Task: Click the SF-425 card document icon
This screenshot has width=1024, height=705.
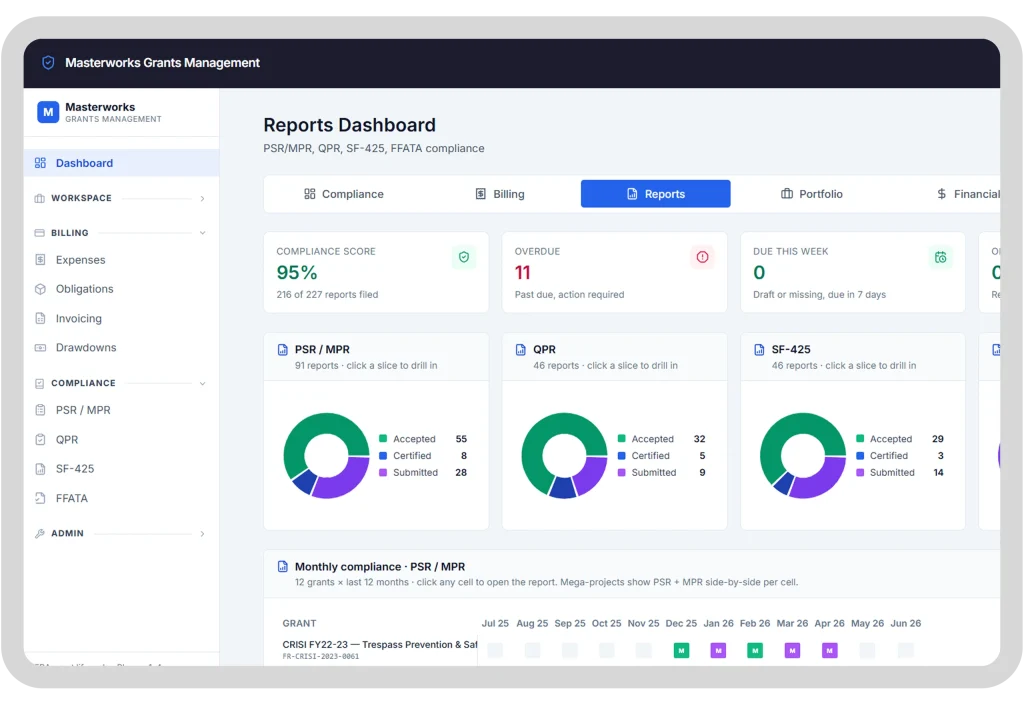Action: 759,349
